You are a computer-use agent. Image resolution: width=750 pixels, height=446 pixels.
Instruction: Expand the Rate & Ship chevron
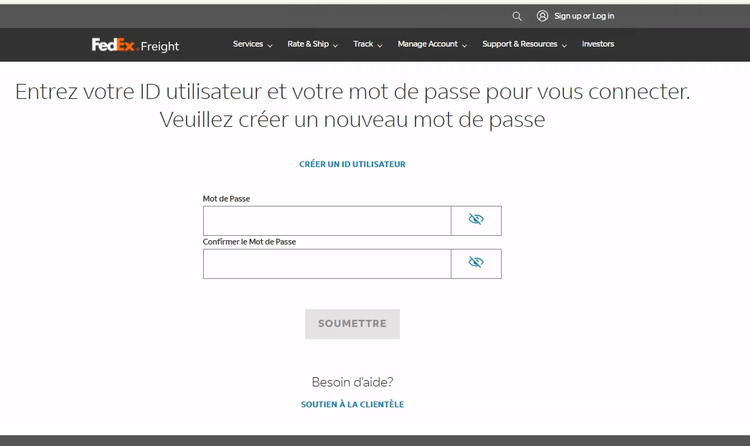point(335,45)
